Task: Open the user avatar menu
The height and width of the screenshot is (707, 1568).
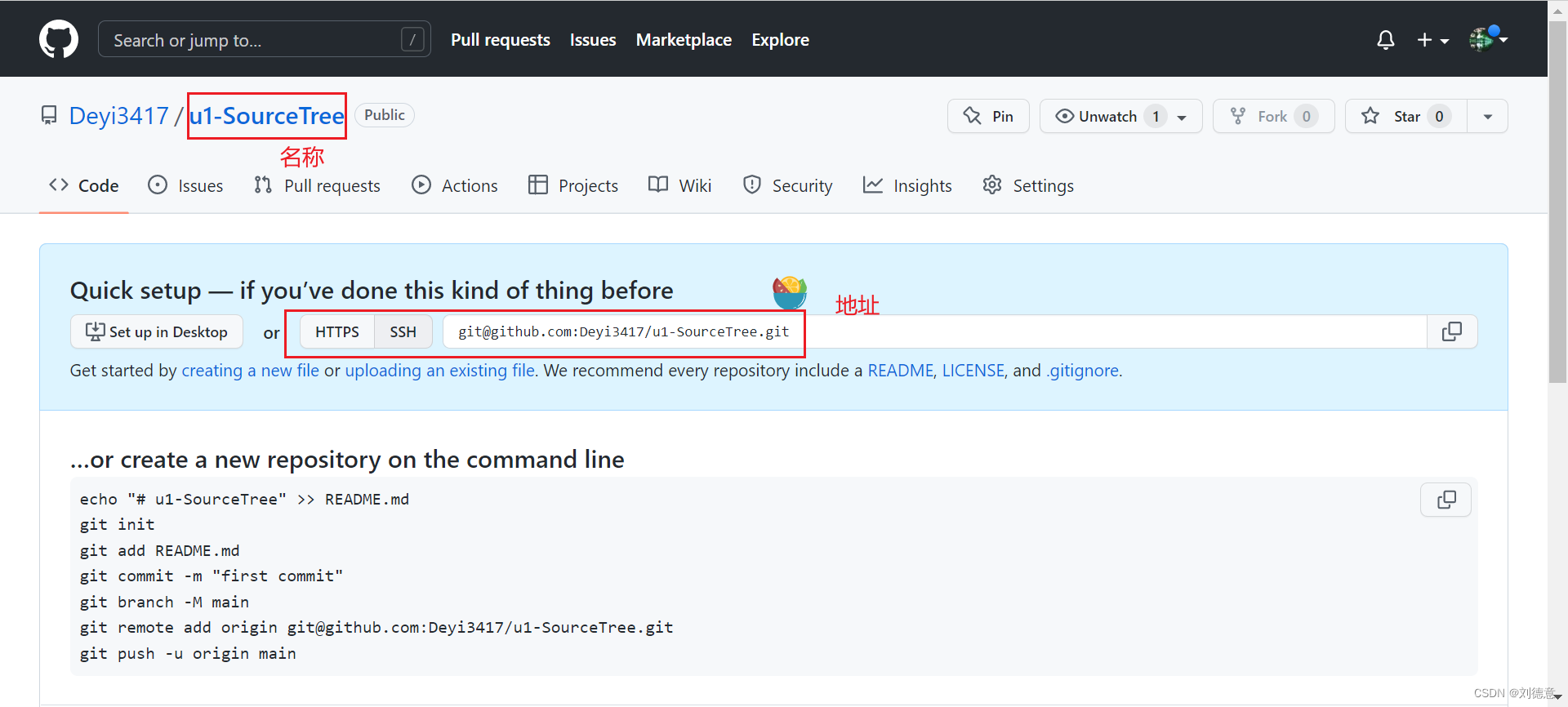Action: pyautogui.click(x=1487, y=38)
